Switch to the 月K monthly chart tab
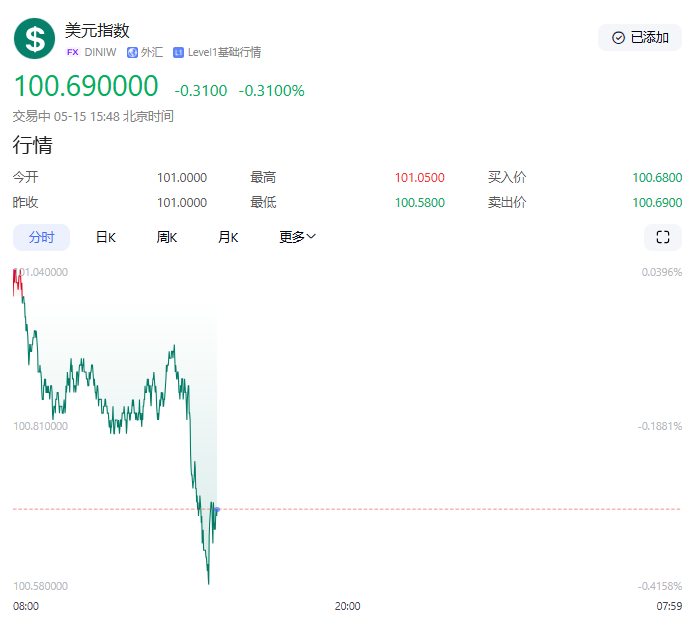The image size is (699, 628). 228,237
